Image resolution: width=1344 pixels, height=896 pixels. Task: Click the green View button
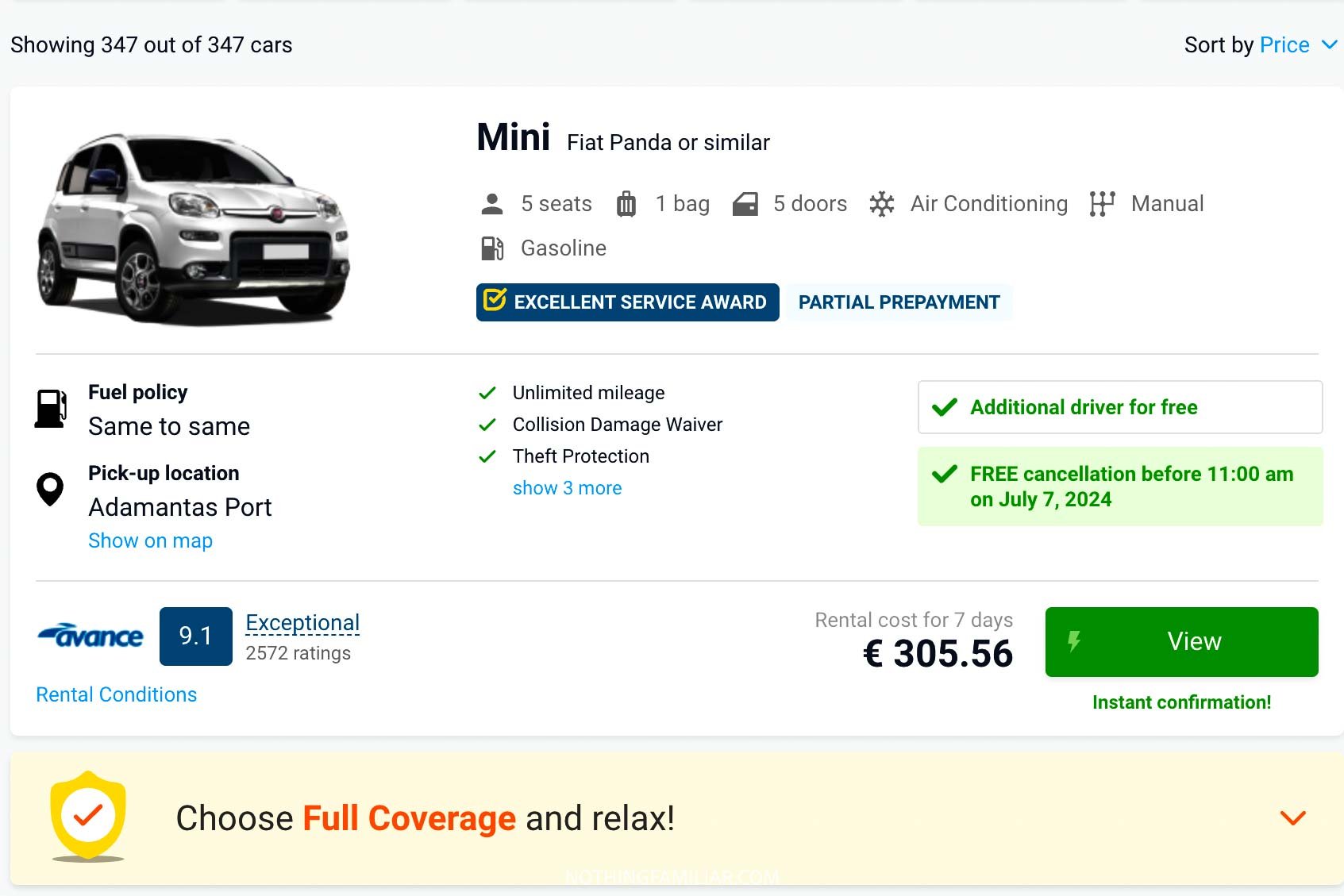1181,642
